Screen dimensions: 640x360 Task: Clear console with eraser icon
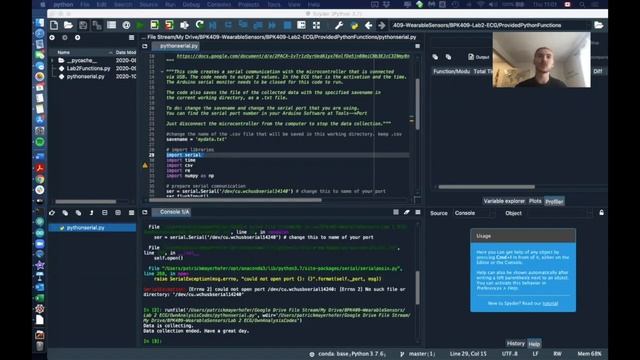pos(407,212)
